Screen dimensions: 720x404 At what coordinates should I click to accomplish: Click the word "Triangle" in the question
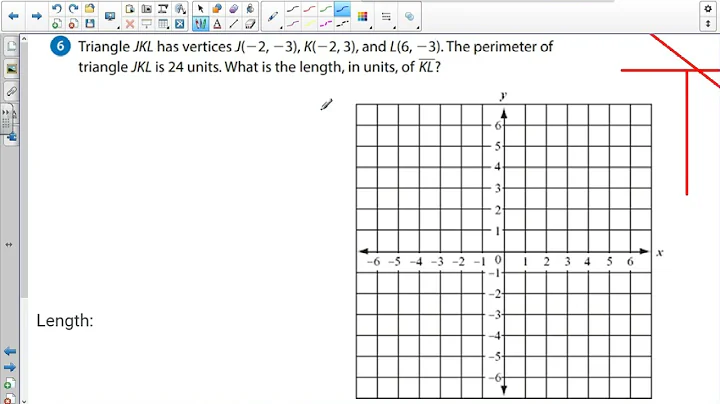pyautogui.click(x=104, y=47)
